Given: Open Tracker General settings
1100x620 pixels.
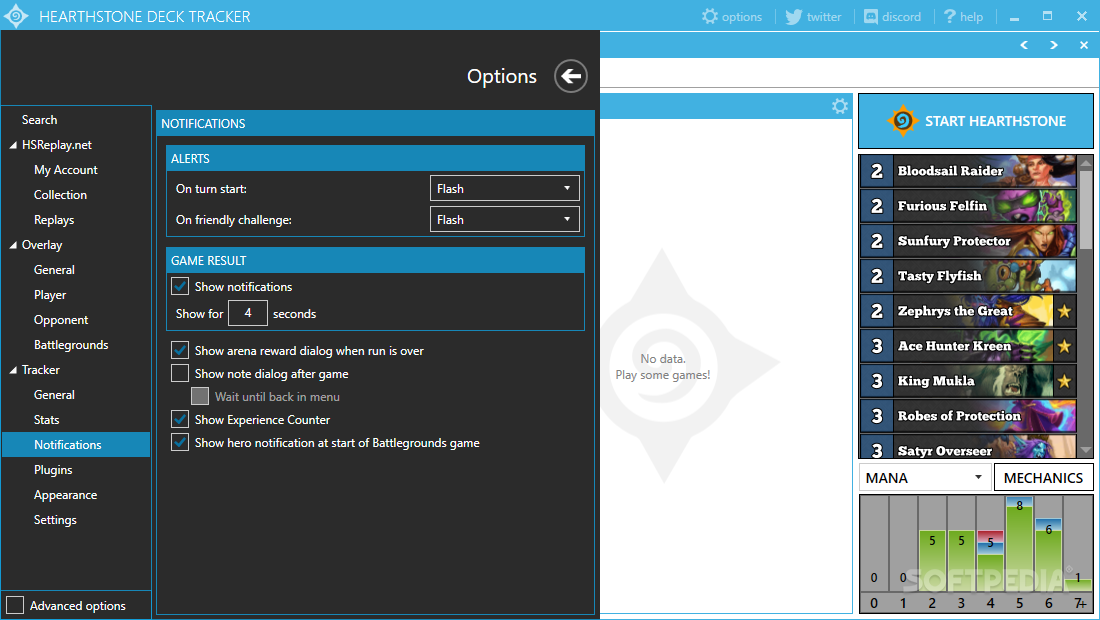Looking at the screenshot, I should click(54, 395).
